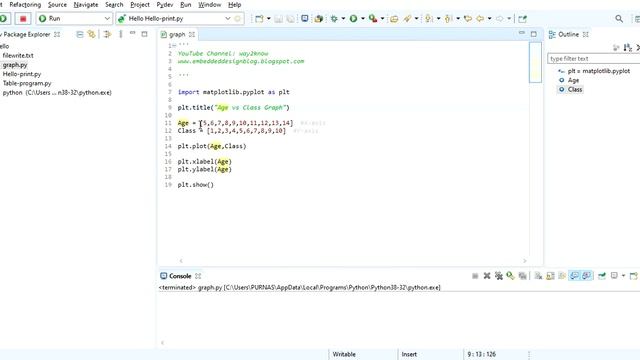Image resolution: width=640 pixels, height=360 pixels.
Task: Click the magnifier Quick Access icon
Action: pyautogui.click(x=619, y=18)
